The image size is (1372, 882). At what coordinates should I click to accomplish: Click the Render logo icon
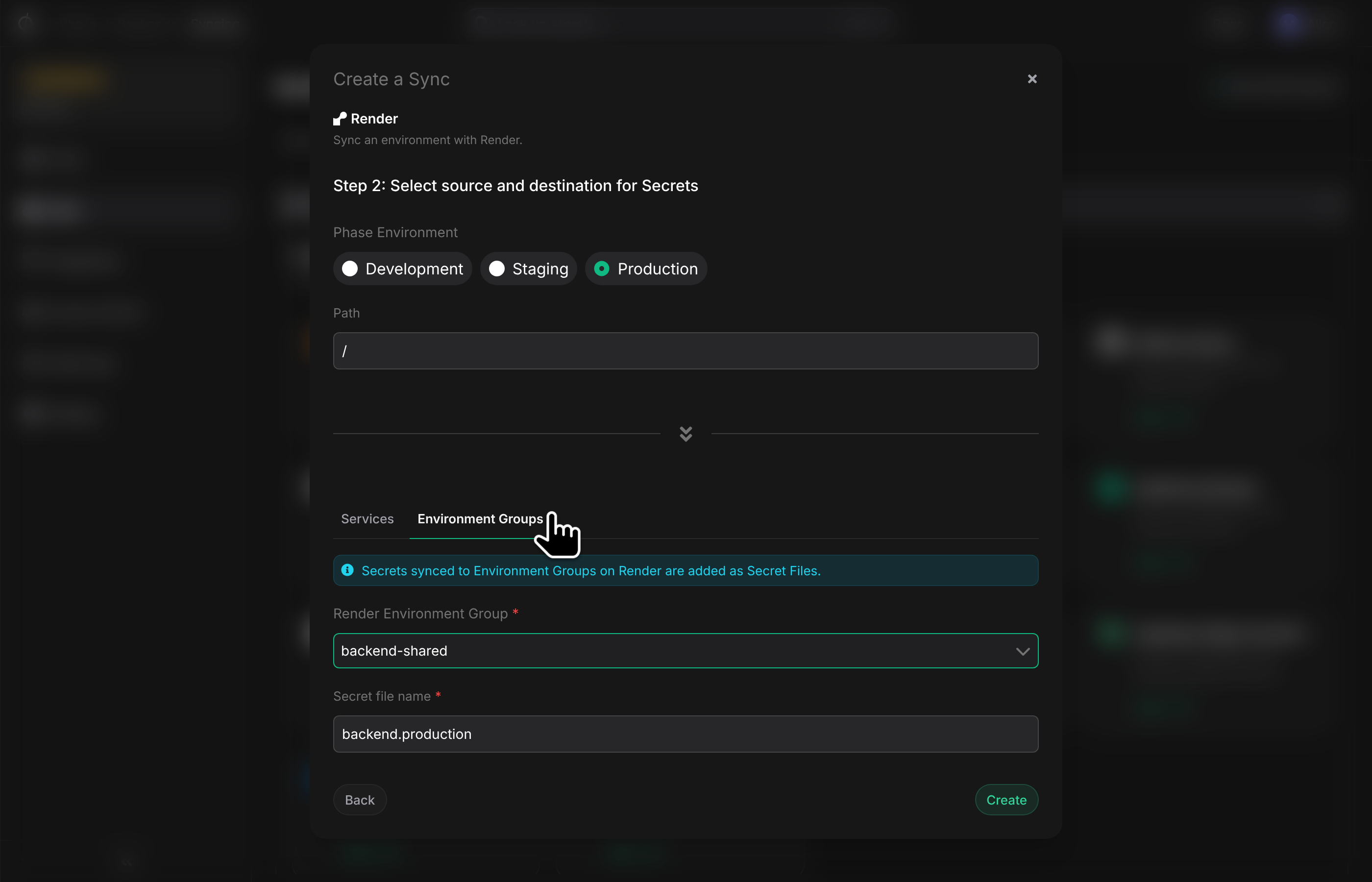click(340, 119)
